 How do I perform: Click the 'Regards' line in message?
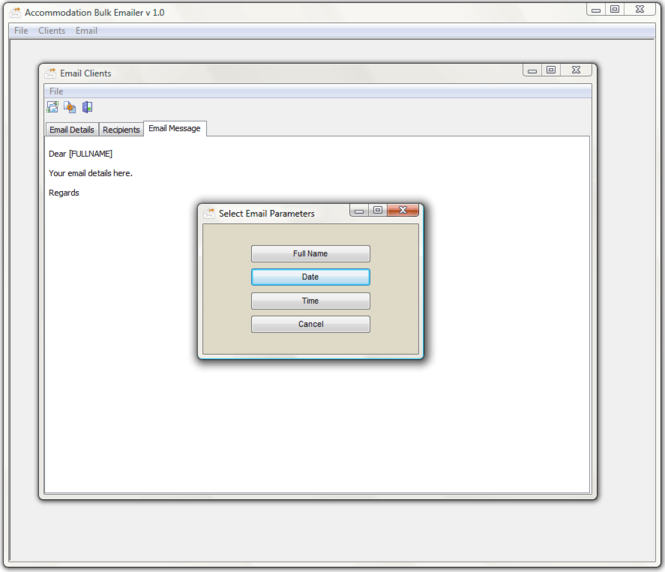[64, 193]
